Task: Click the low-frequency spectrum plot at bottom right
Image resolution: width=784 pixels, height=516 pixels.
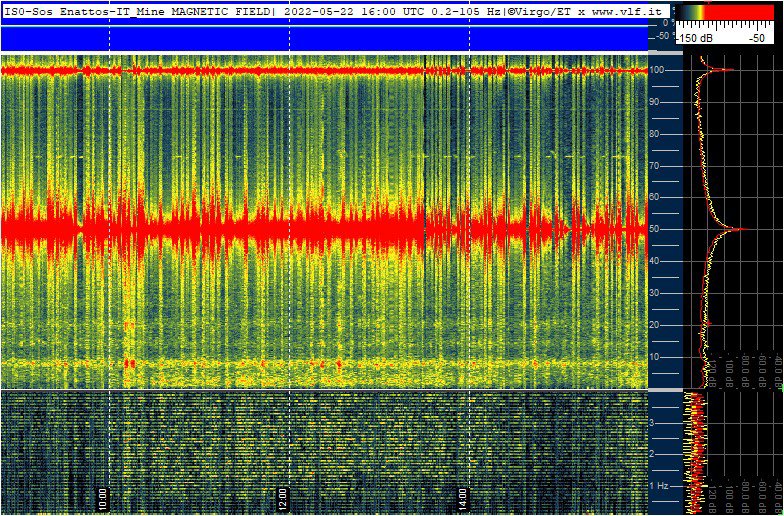Action: click(x=731, y=450)
